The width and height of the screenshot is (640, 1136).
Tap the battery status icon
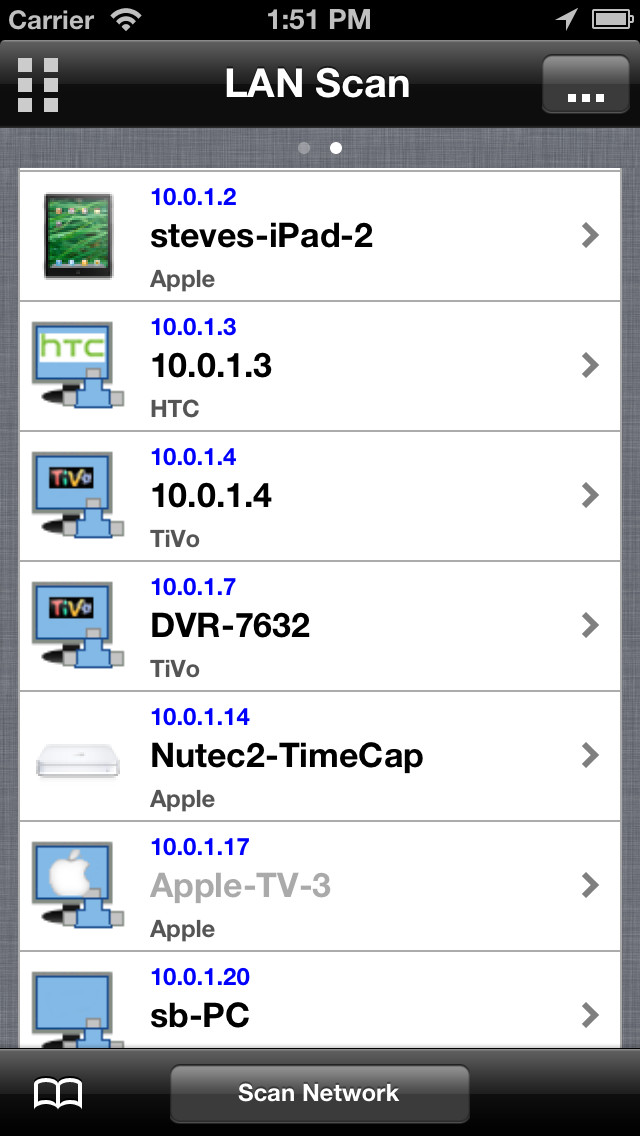(x=612, y=20)
